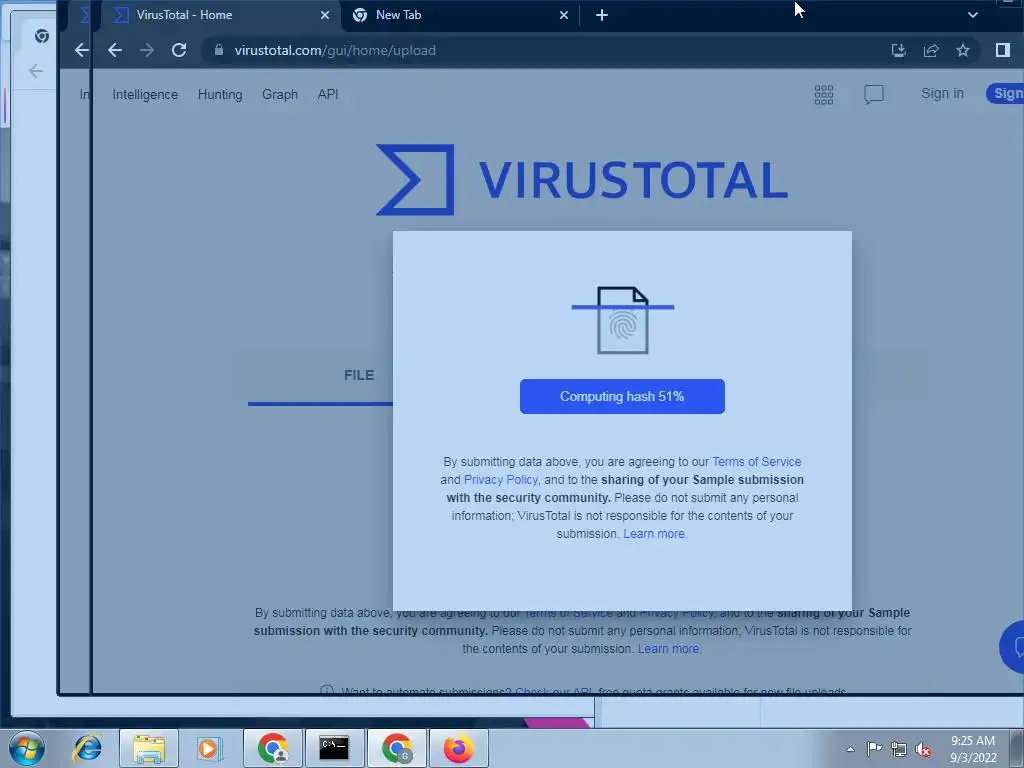Close the New Tab tab
Viewport: 1024px width, 768px height.
[564, 15]
